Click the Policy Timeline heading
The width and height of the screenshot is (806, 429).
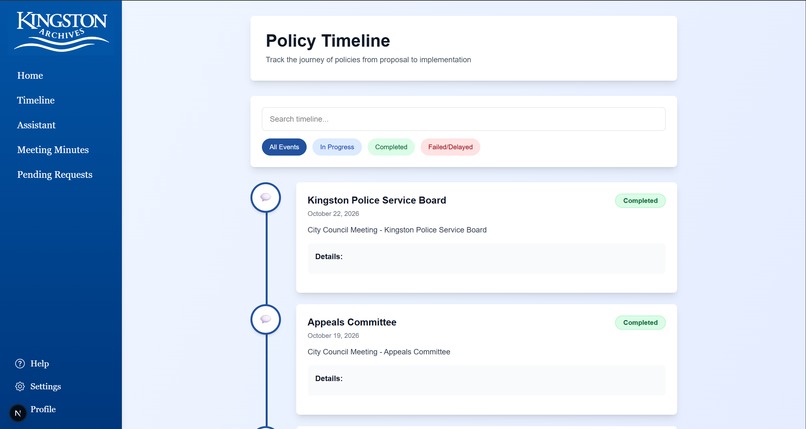328,41
